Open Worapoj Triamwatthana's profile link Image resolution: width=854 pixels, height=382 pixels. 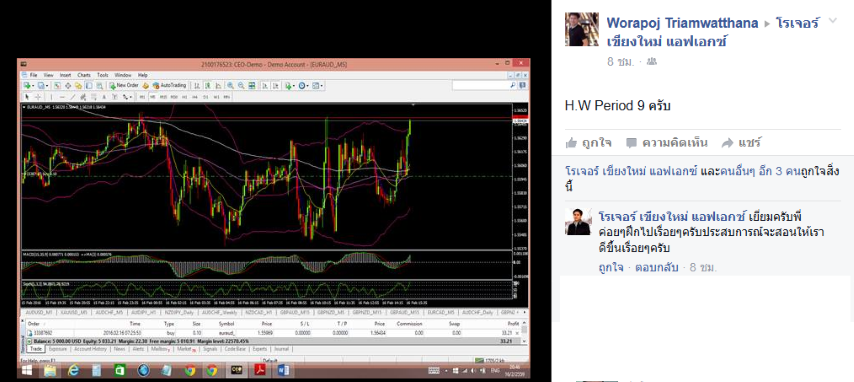click(682, 23)
